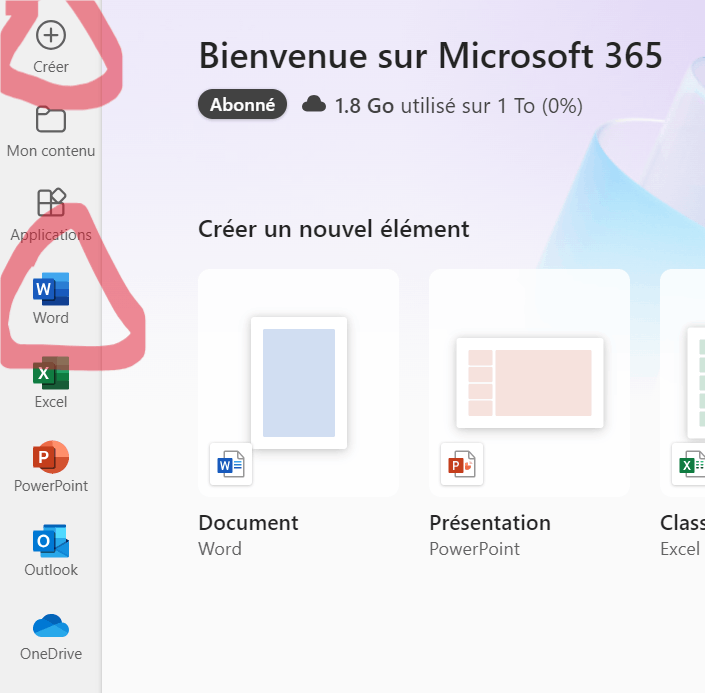Open OneDrive from the sidebar
This screenshot has height=693, width=705.
[x=51, y=625]
